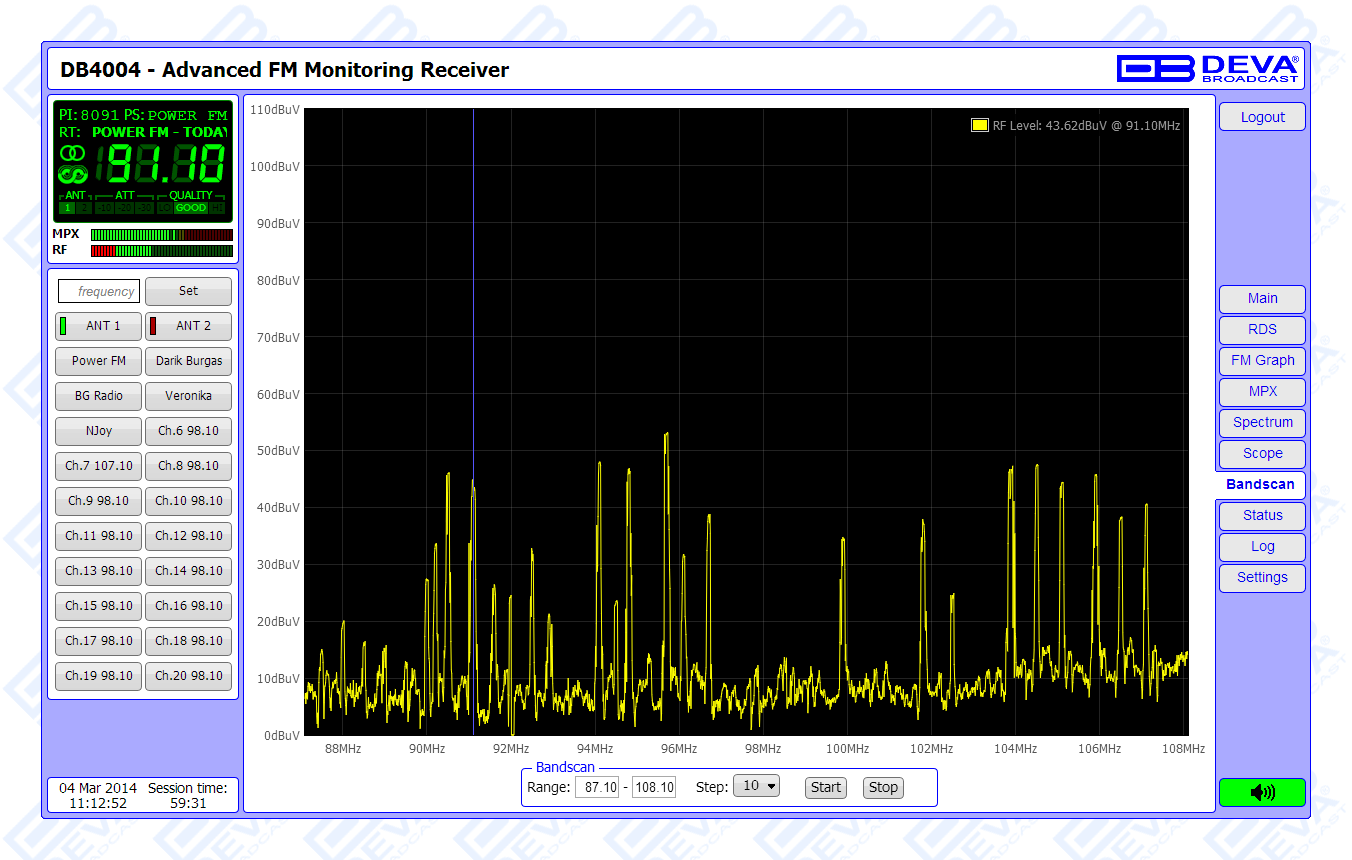This screenshot has height=860, width=1352.
Task: Switch to antenna ANT 1
Action: [98, 326]
